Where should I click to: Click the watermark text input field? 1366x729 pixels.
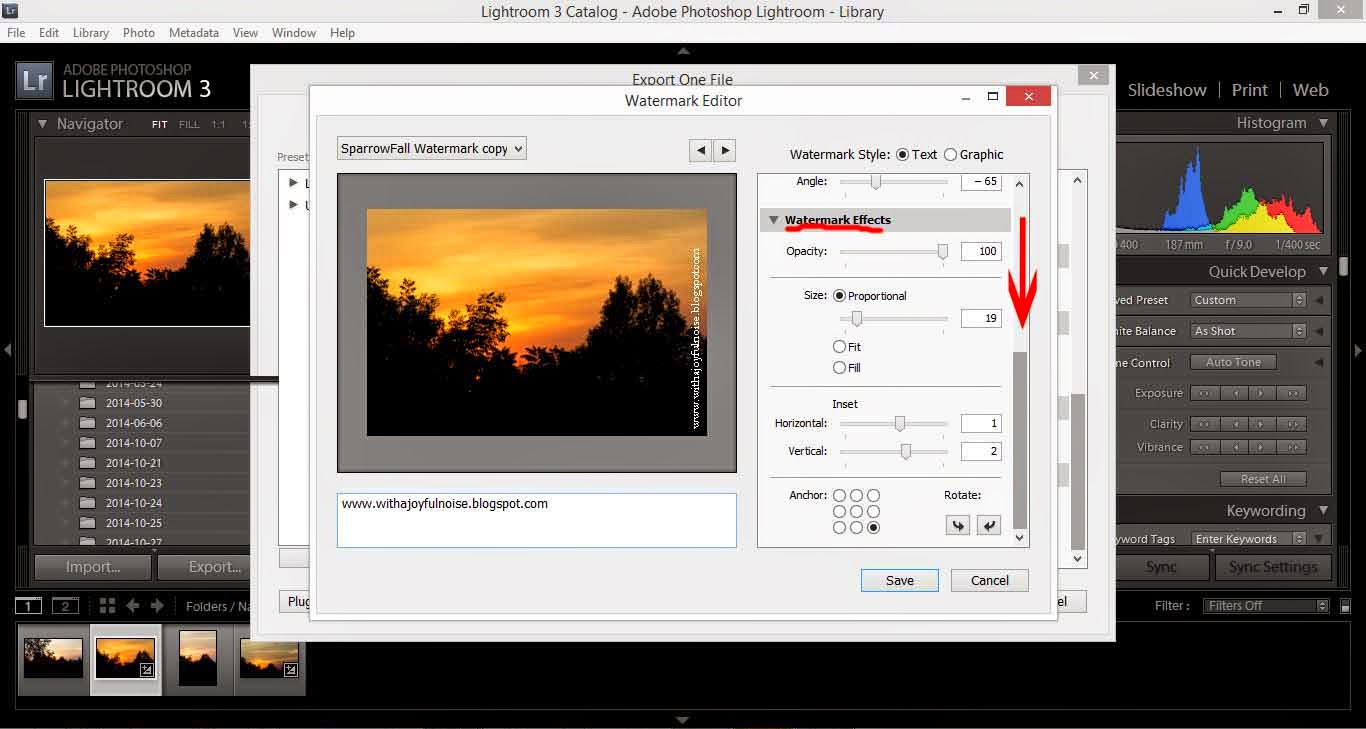[x=536, y=520]
